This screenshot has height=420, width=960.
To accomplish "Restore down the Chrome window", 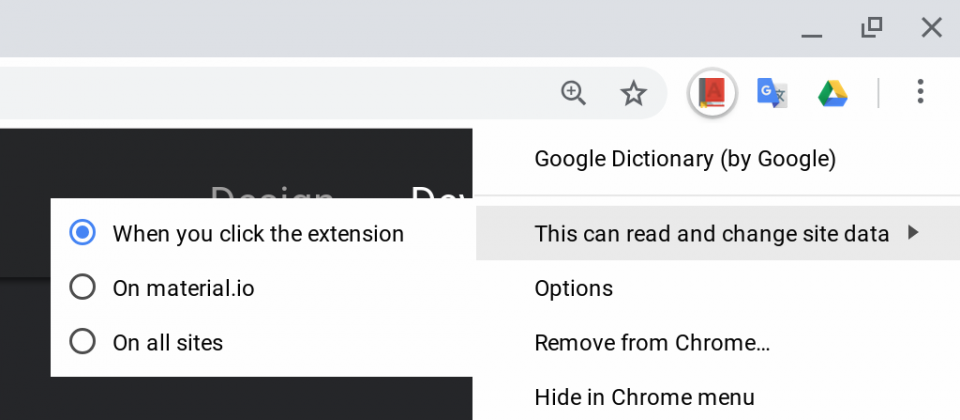I will click(871, 28).
